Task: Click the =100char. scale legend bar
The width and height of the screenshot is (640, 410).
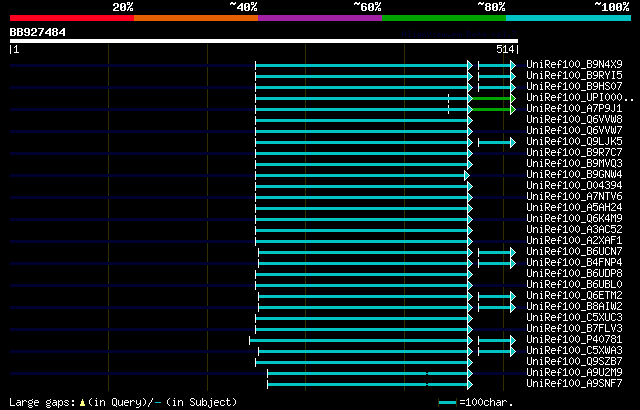Action: 447,403
